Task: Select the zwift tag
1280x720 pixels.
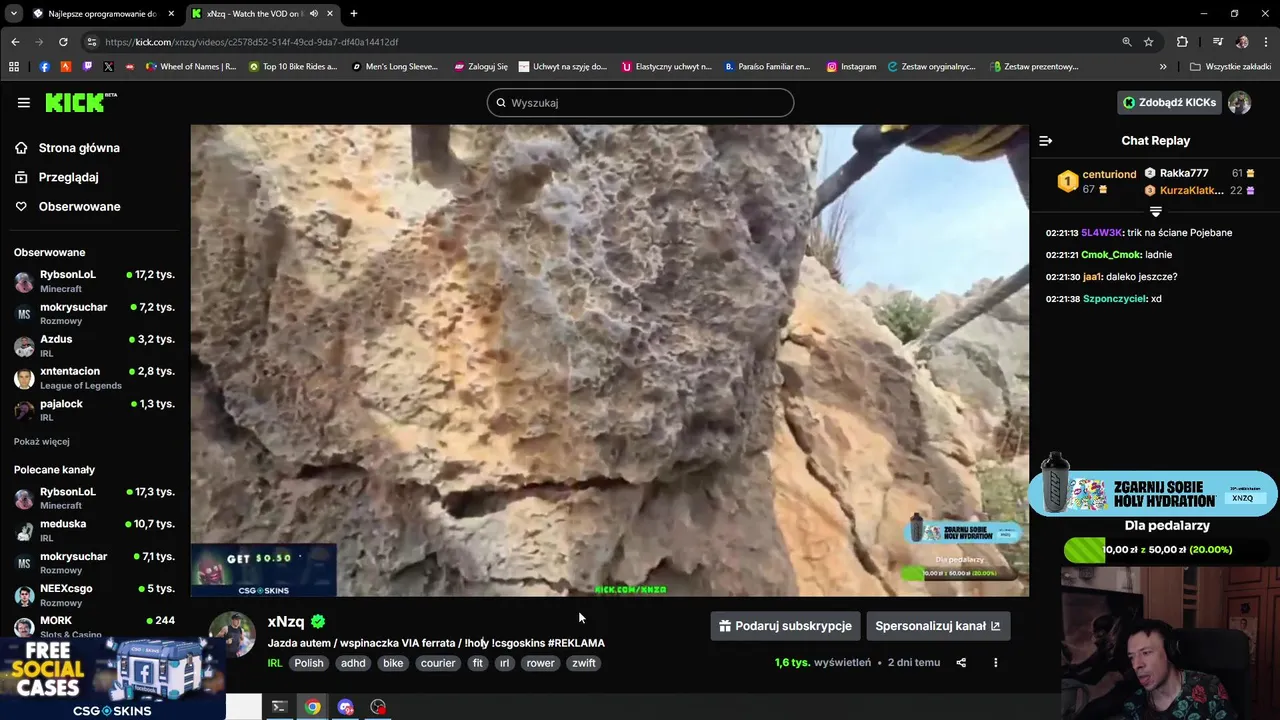Action: coord(584,663)
